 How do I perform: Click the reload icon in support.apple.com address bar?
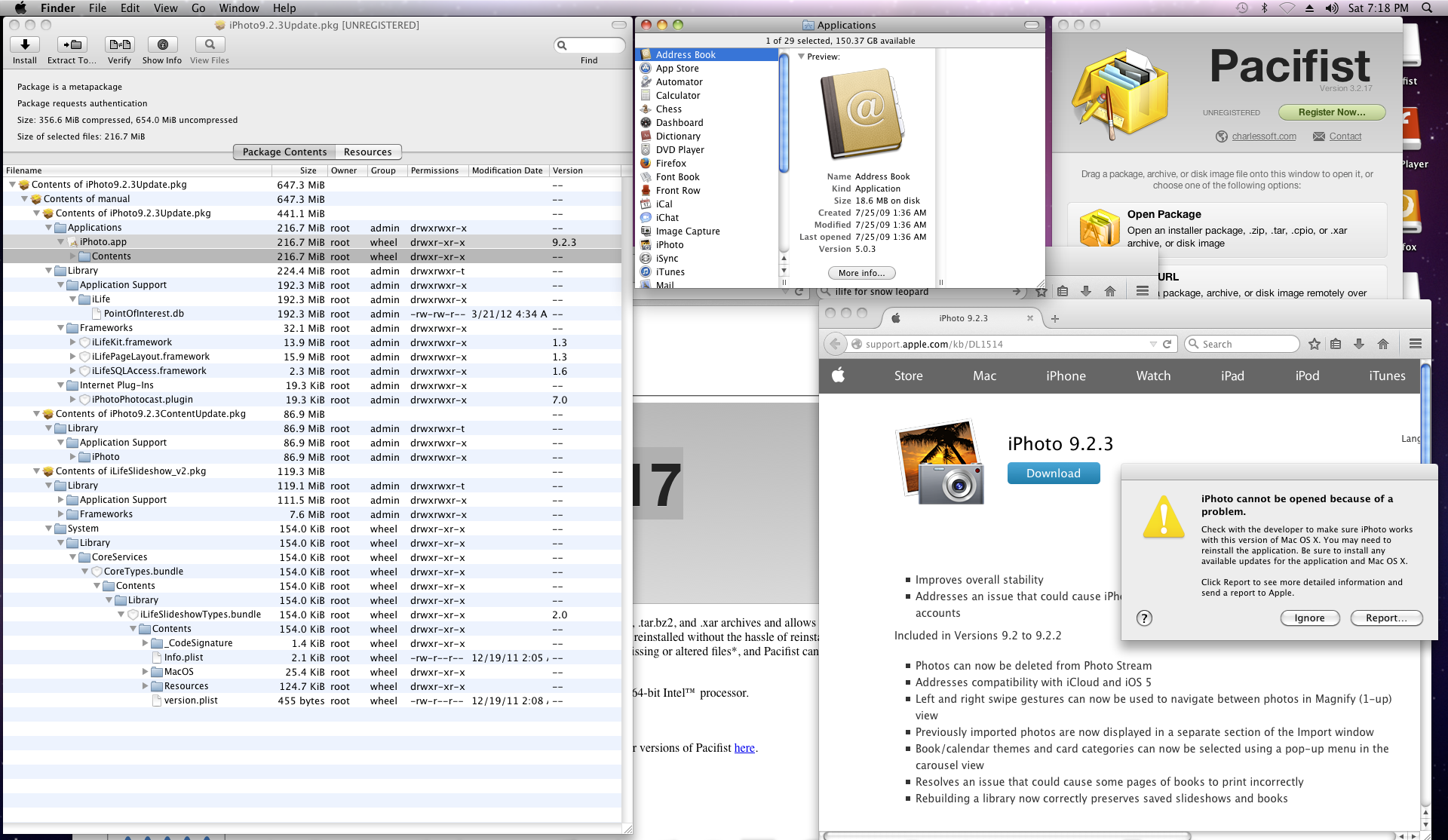1167,344
